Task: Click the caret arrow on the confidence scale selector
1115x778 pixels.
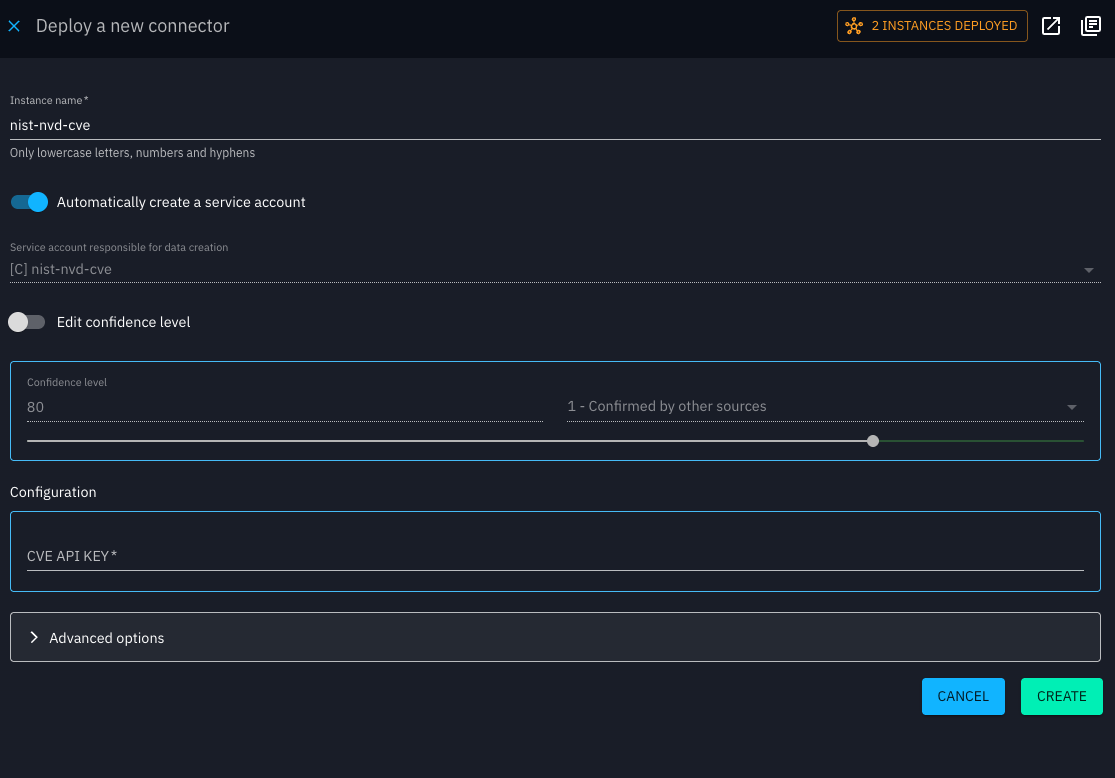Action: 1072,407
